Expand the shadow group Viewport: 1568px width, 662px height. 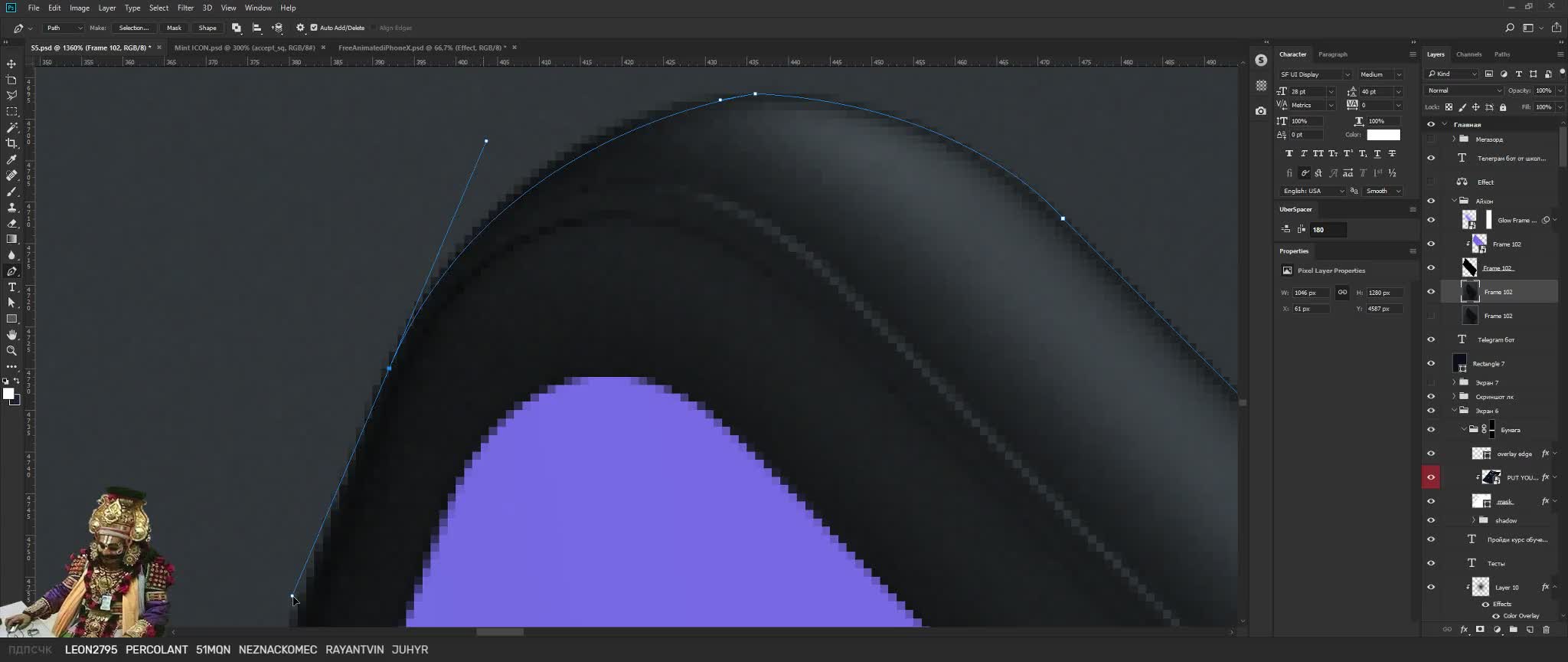point(1473,520)
